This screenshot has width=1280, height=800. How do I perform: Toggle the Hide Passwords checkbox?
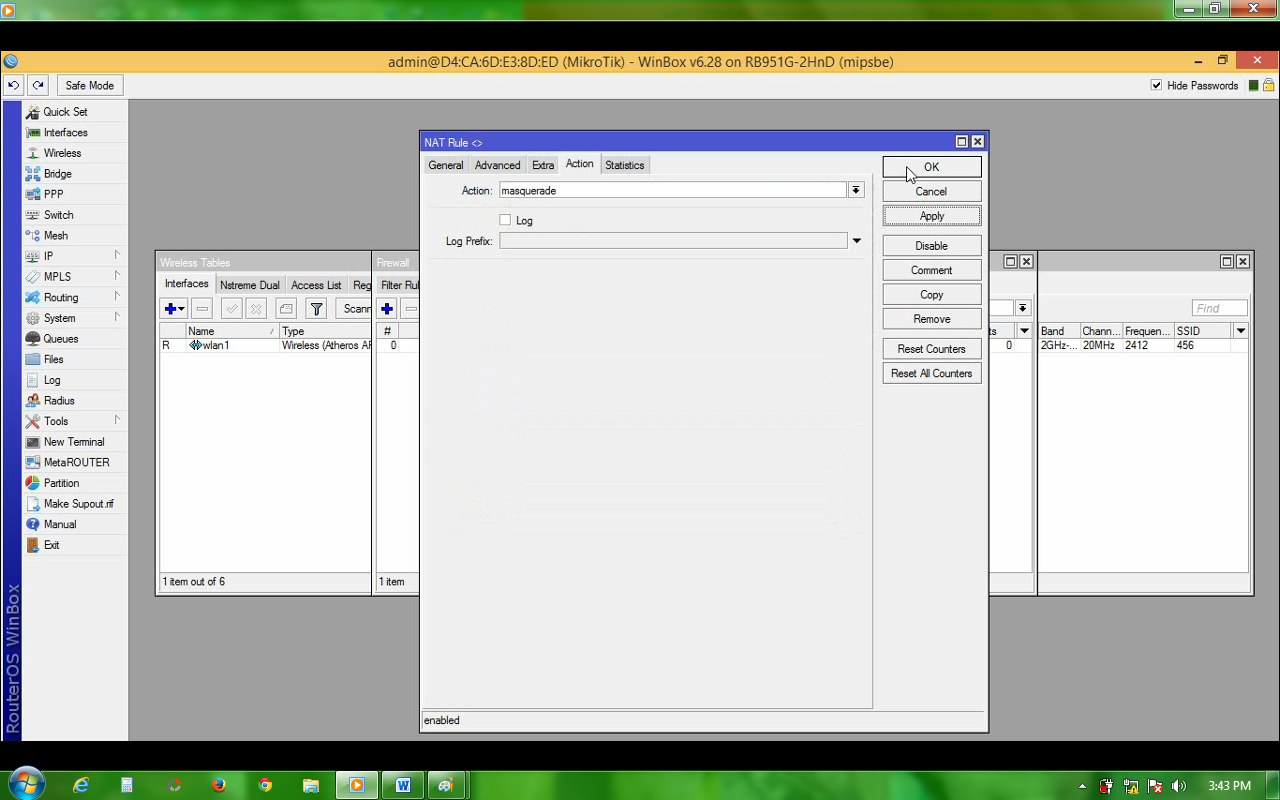click(1156, 86)
